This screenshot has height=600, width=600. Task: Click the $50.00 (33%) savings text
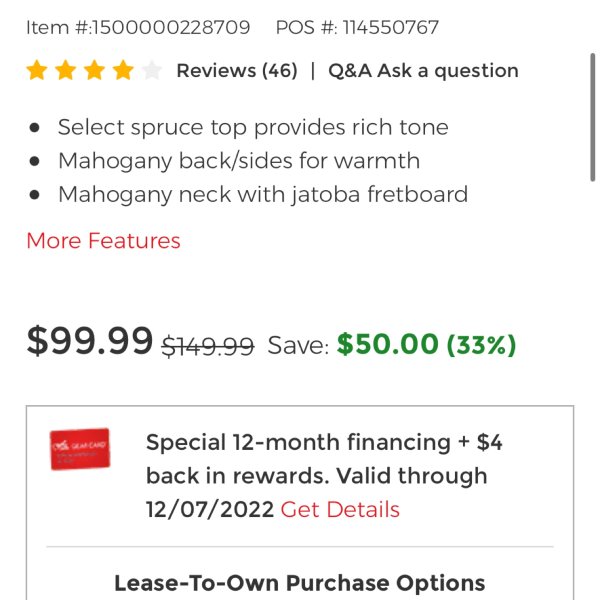426,344
